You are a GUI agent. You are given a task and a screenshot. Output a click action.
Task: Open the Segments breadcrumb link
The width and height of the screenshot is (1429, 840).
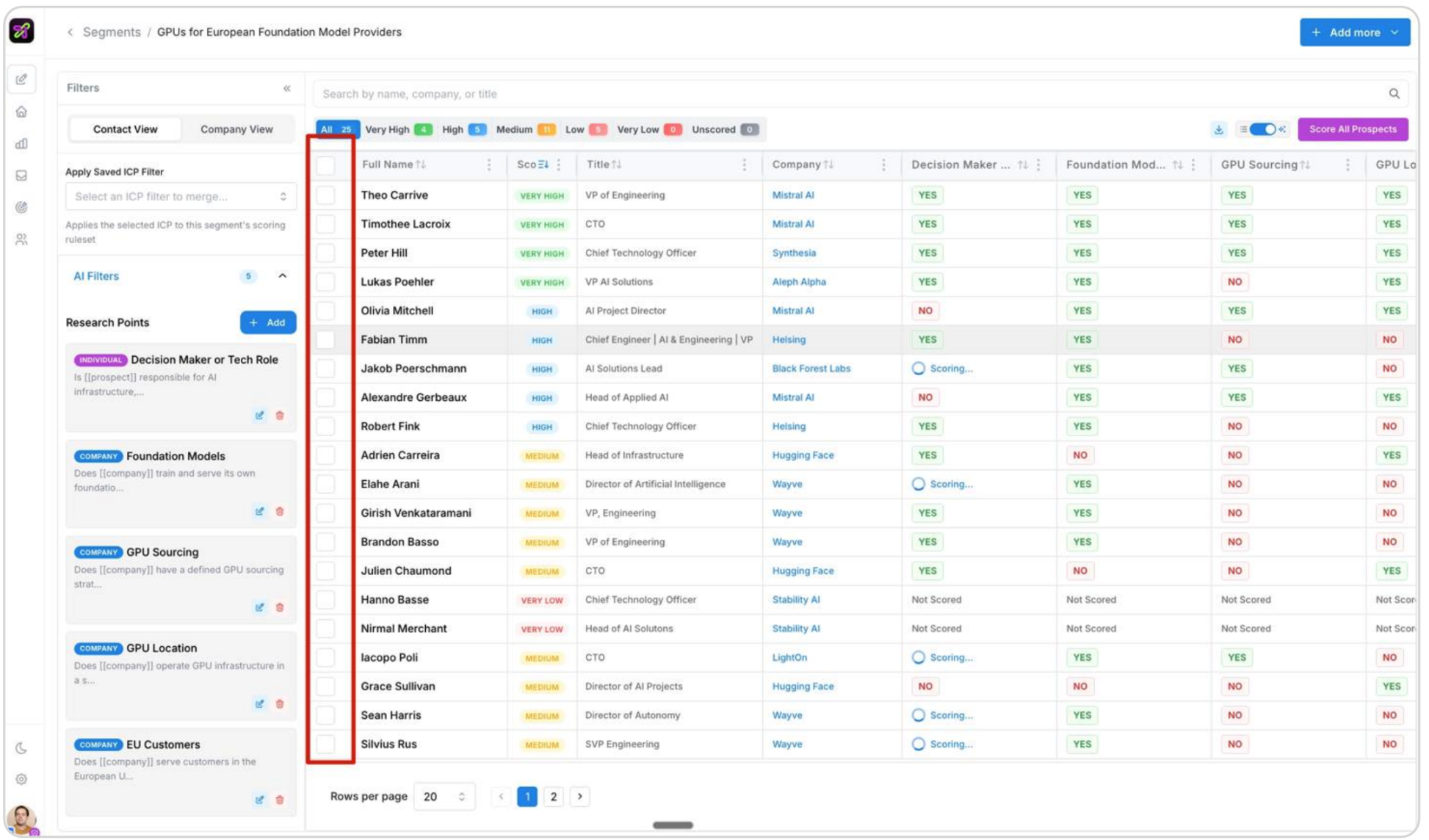(112, 32)
